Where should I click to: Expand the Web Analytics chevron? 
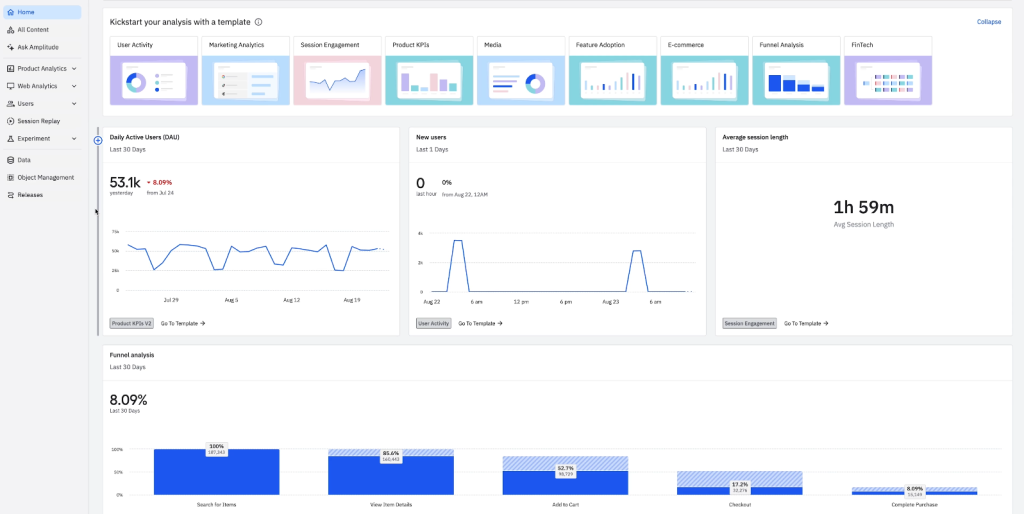(x=74, y=86)
